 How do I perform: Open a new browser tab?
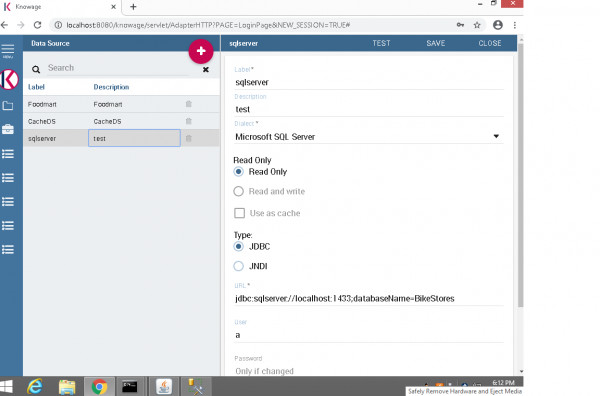point(133,7)
